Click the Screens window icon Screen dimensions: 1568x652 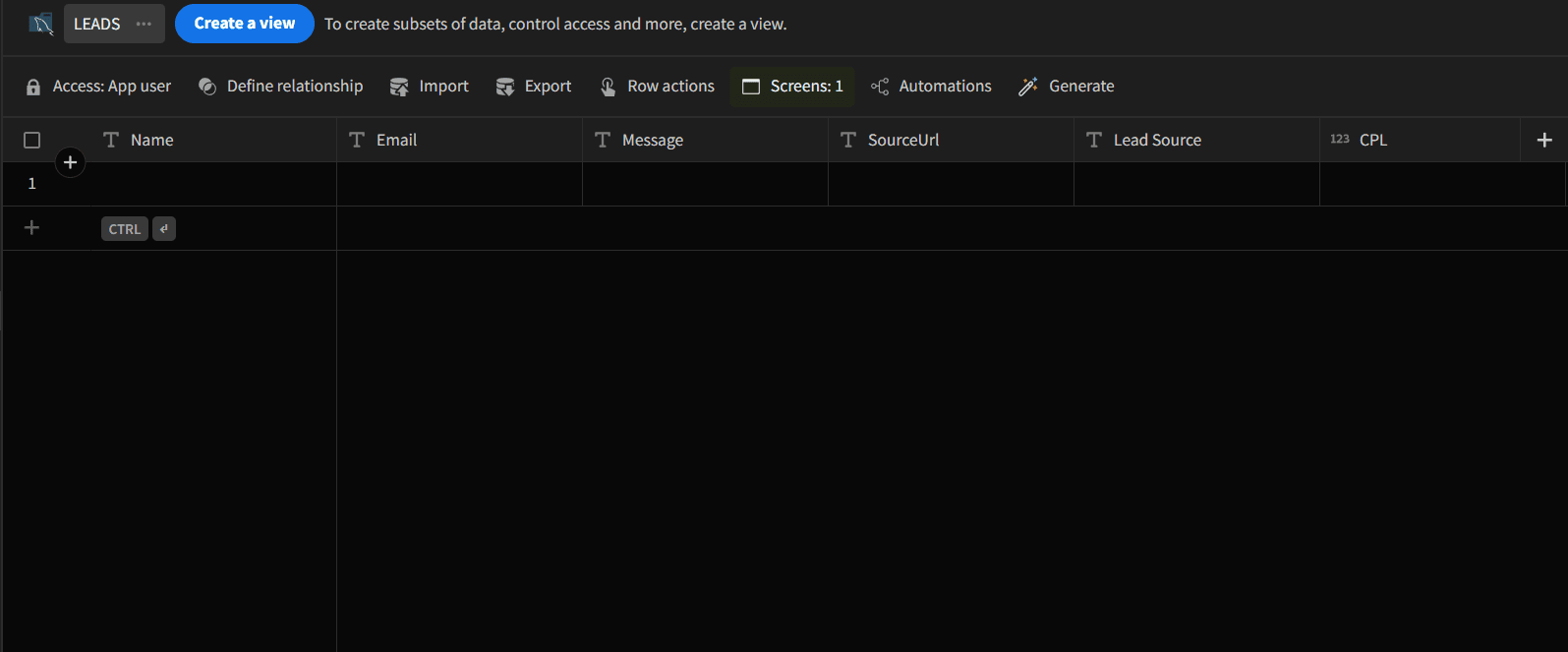751,87
